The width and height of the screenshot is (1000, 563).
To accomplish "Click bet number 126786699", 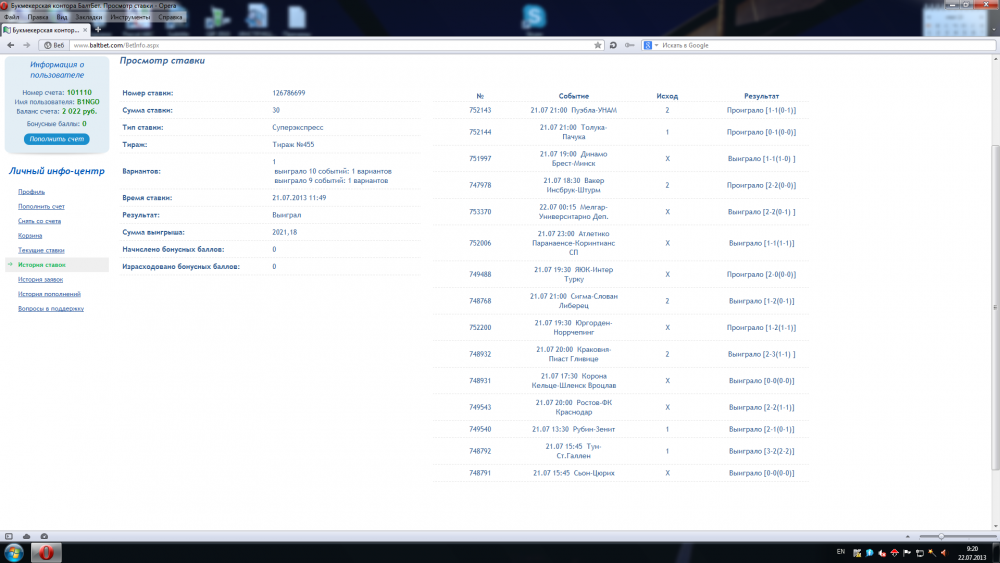I will pyautogui.click(x=289, y=93).
